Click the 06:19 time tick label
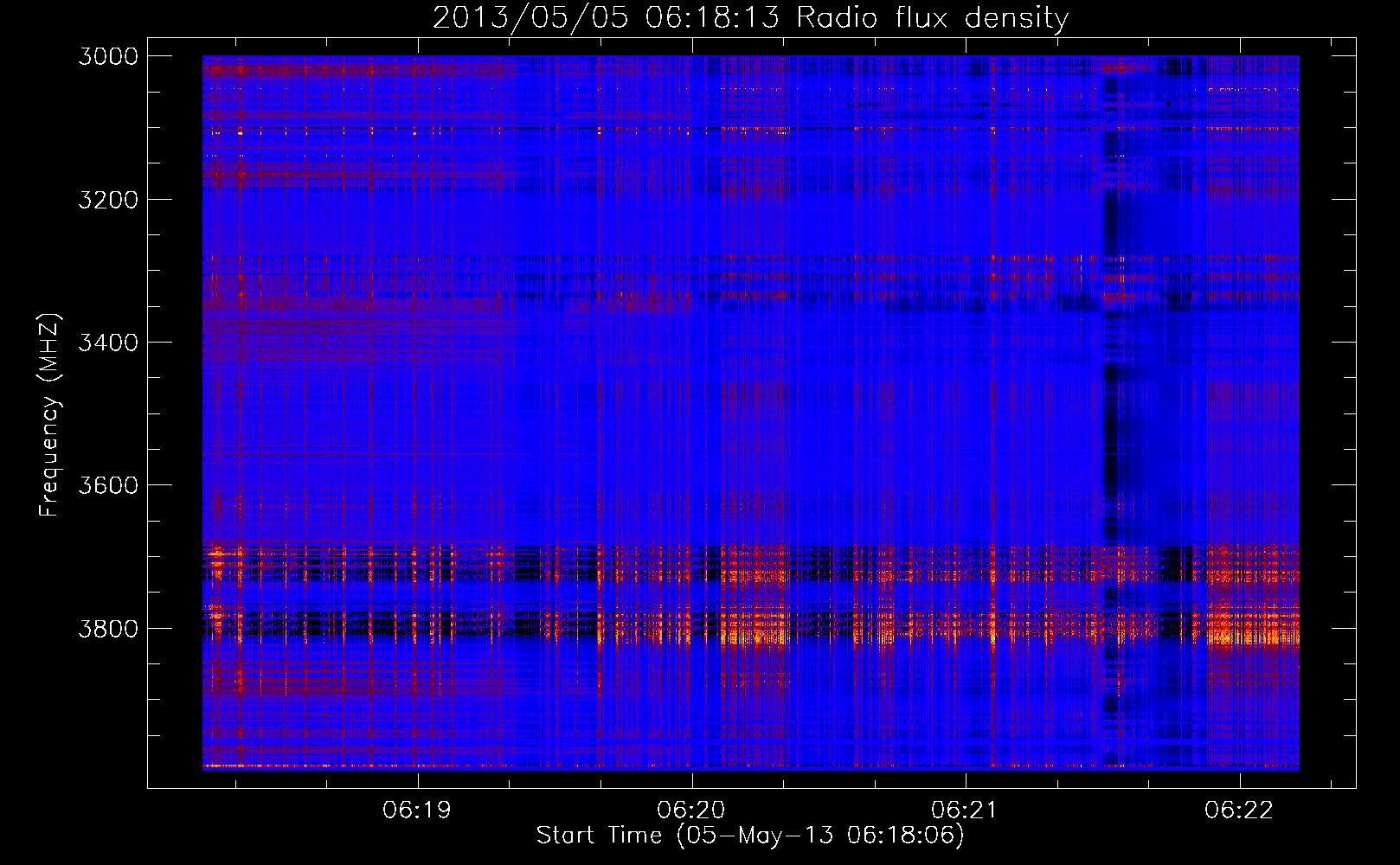 coord(418,810)
